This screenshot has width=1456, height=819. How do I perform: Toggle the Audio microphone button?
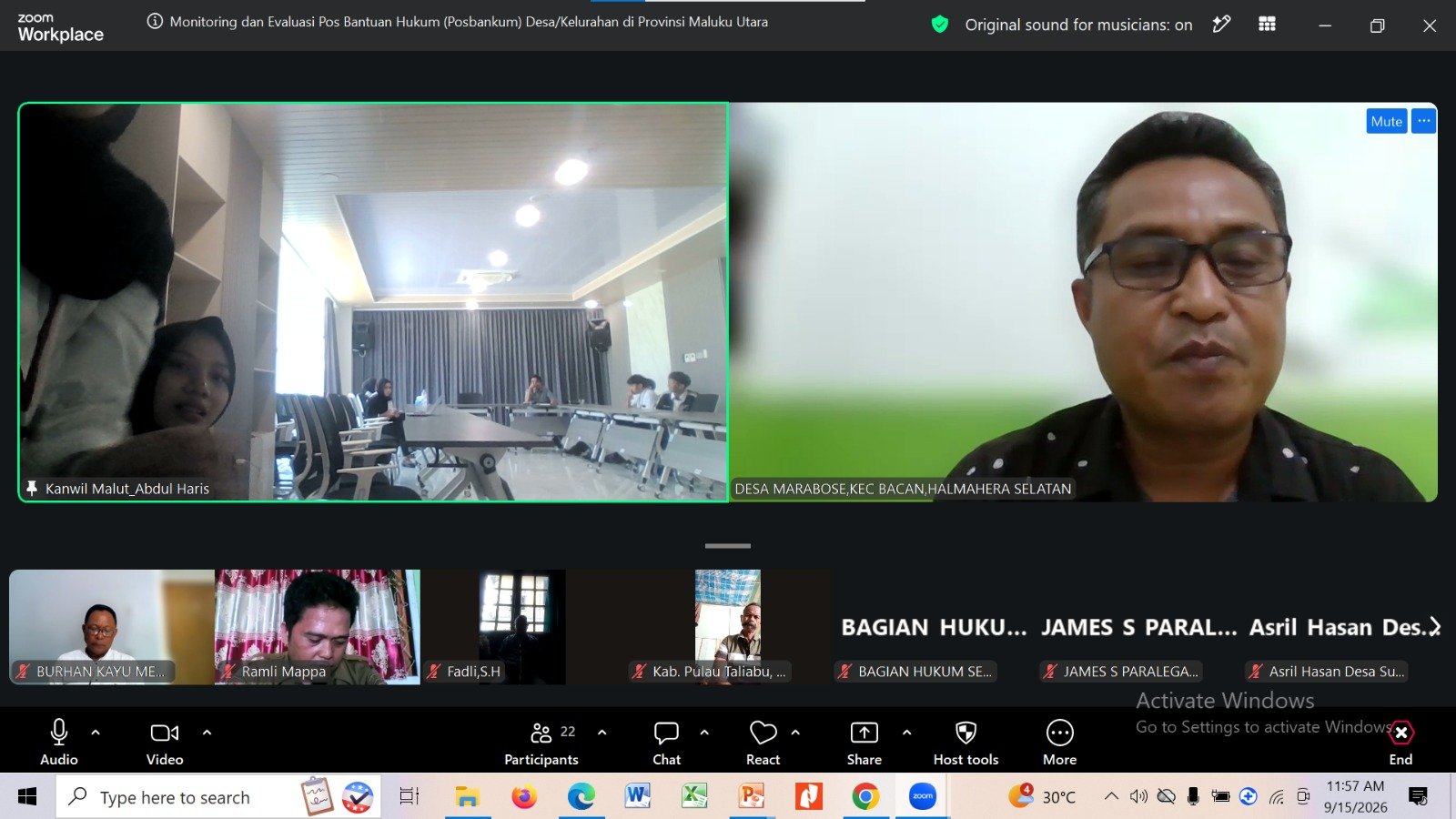pos(59,742)
